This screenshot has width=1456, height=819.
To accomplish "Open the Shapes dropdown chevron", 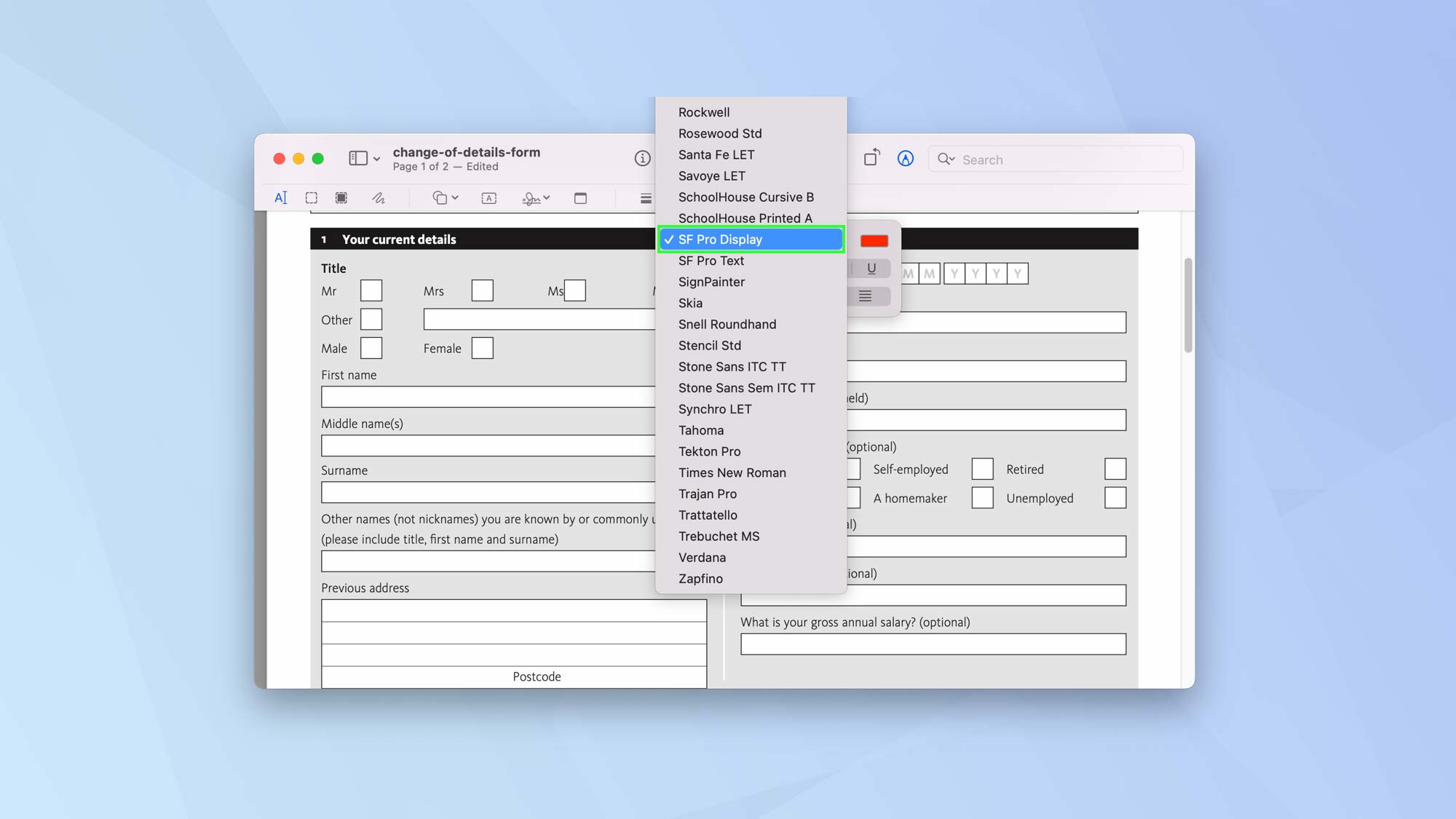I will pyautogui.click(x=455, y=197).
